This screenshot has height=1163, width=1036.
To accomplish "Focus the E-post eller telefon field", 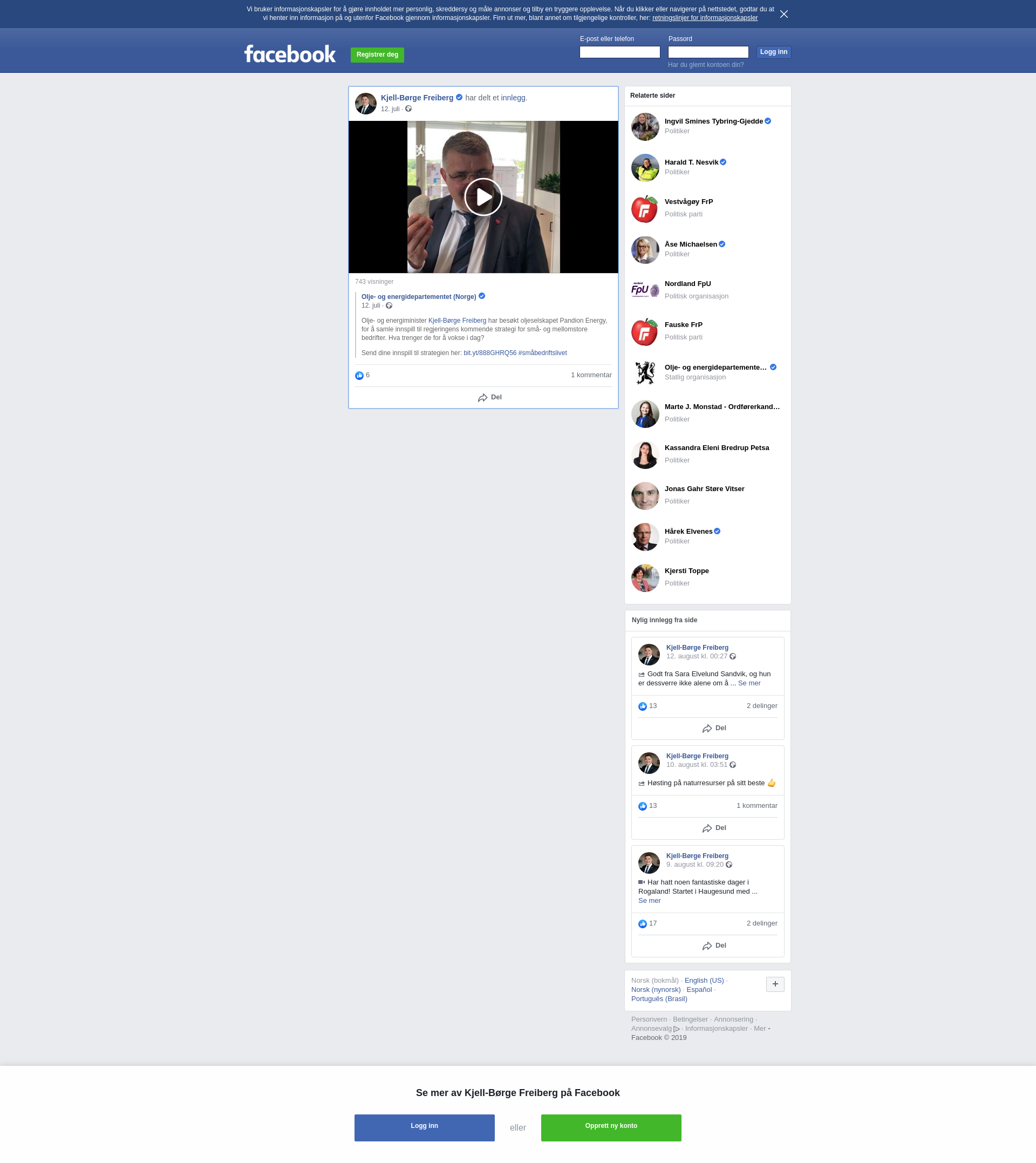I will [619, 52].
